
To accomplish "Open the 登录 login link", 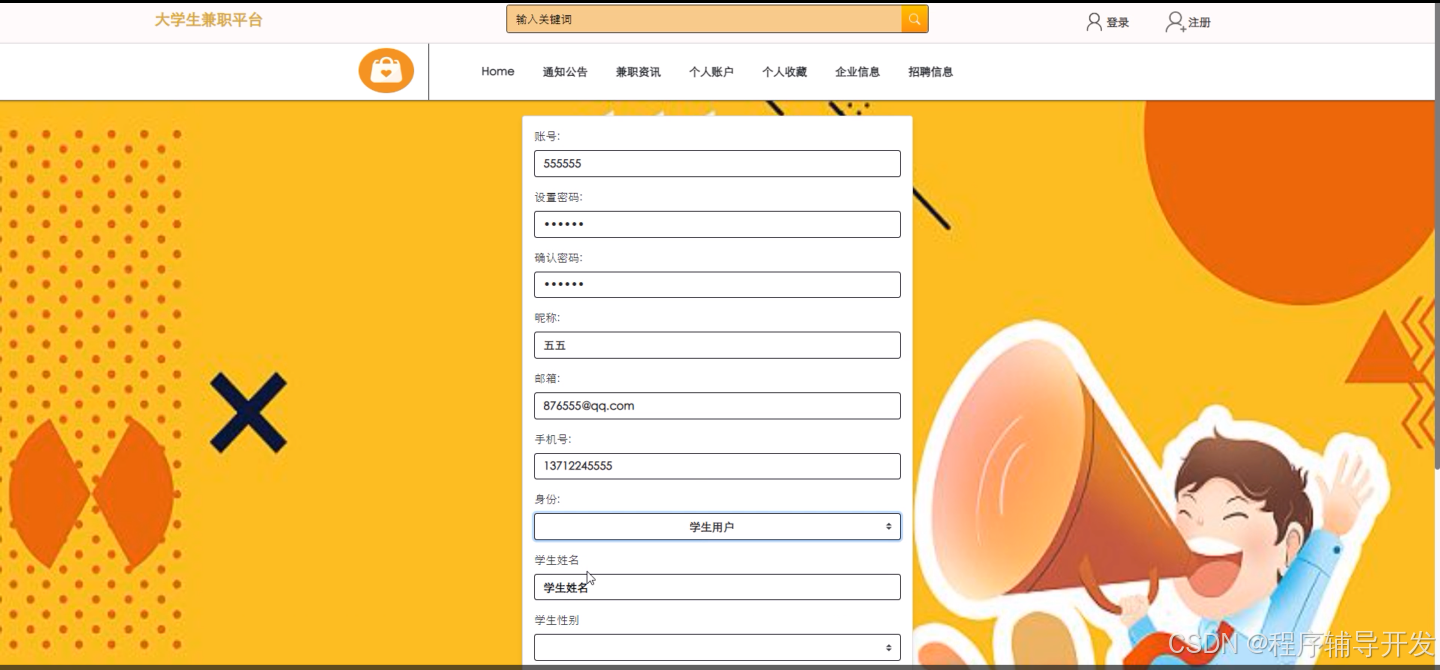I will 1117,22.
